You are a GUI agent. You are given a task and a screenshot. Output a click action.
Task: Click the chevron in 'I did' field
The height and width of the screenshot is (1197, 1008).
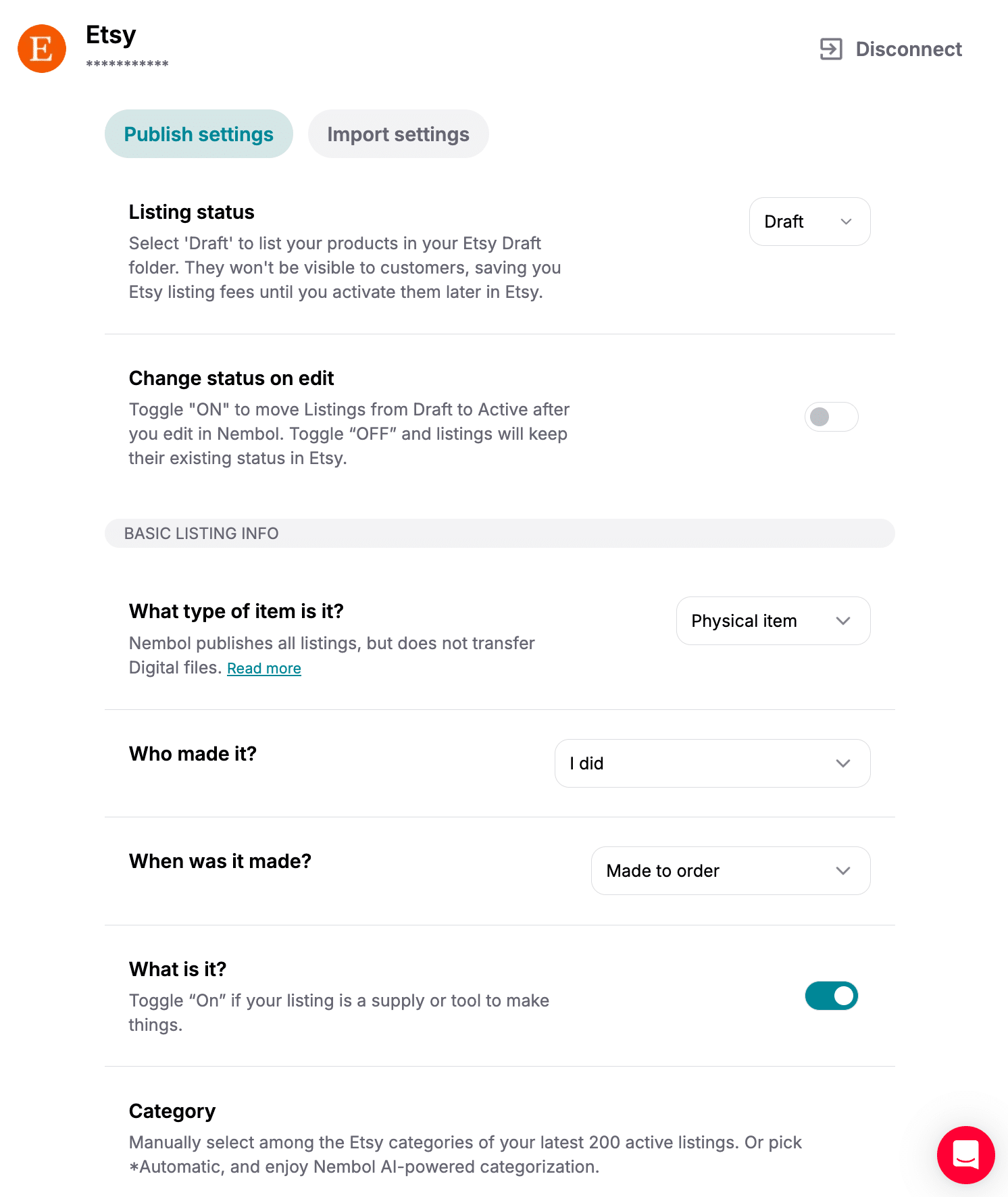[842, 763]
